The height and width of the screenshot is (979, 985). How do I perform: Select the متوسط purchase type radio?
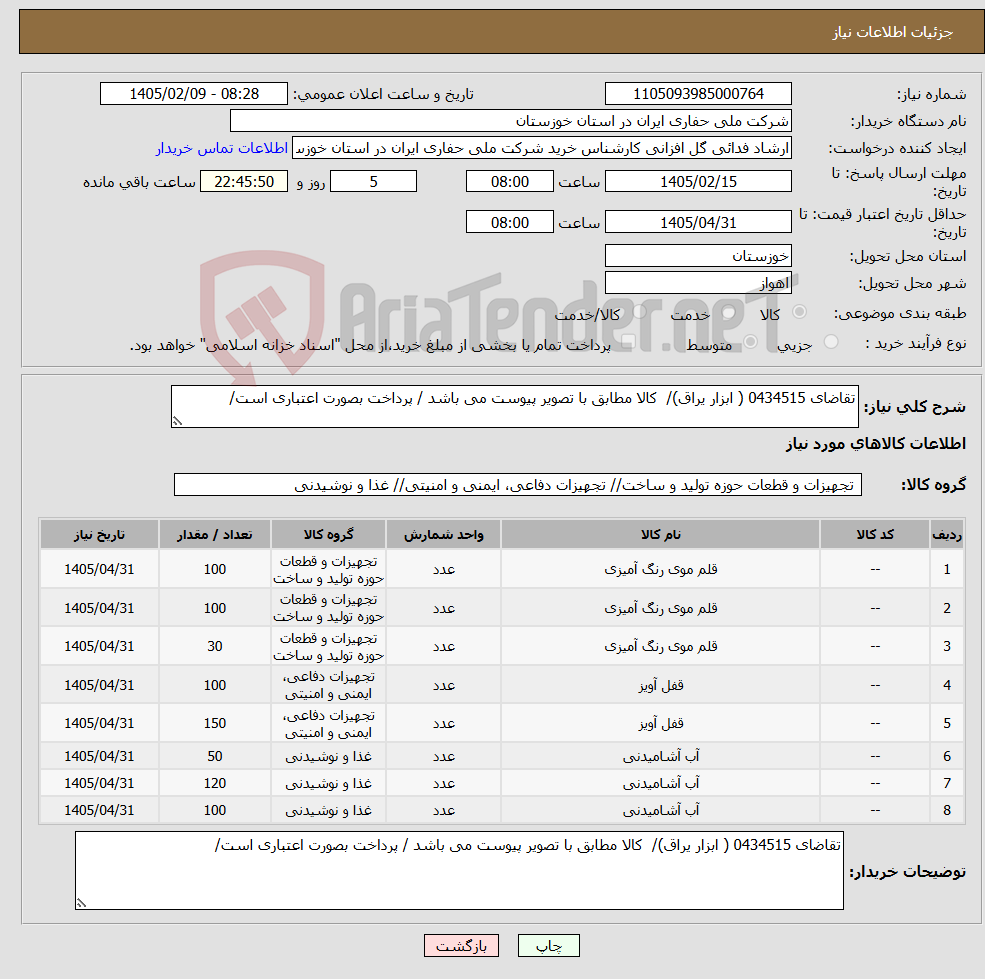click(x=750, y=342)
